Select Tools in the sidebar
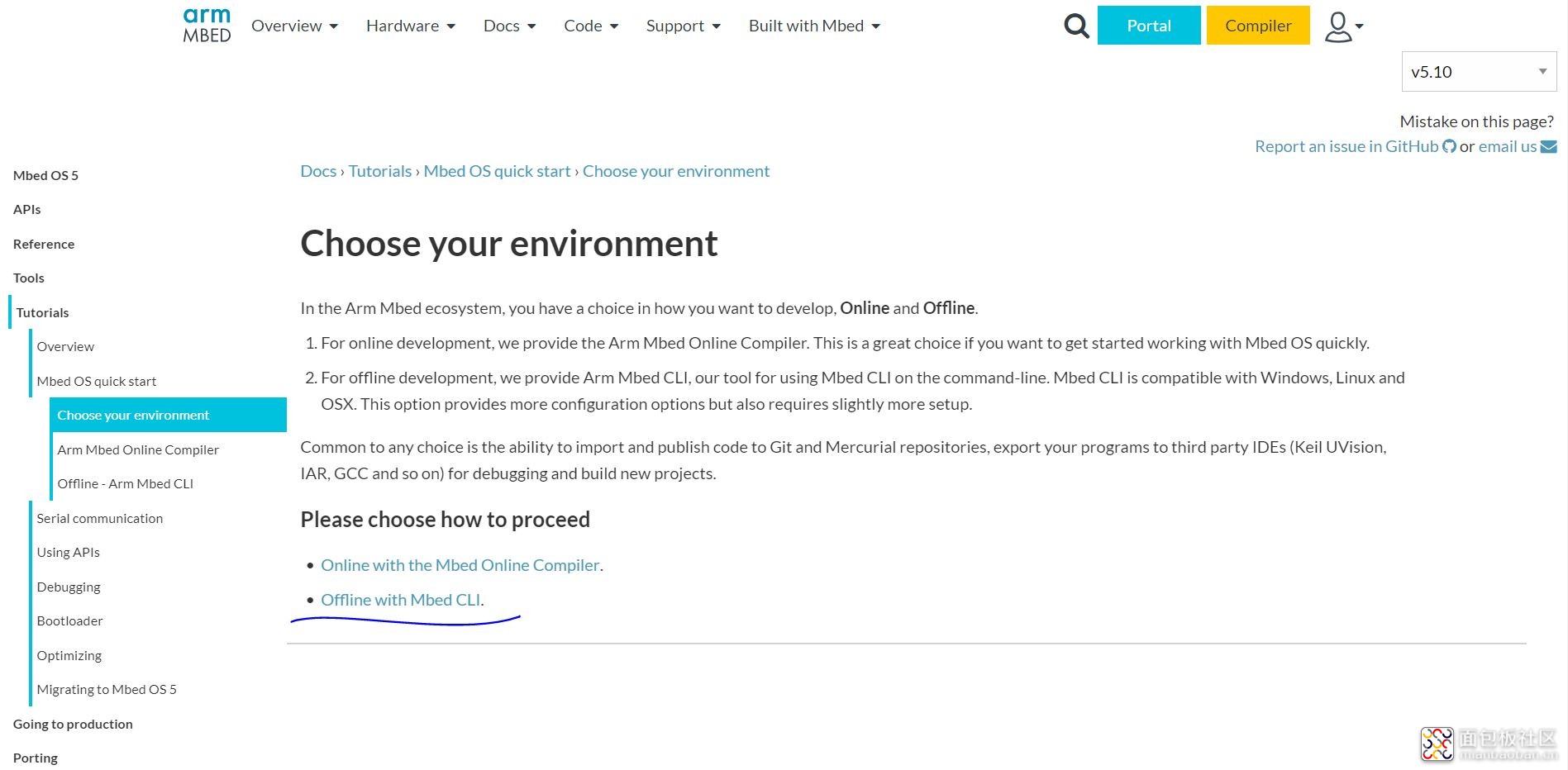This screenshot has height=770, width=1568. click(x=29, y=278)
